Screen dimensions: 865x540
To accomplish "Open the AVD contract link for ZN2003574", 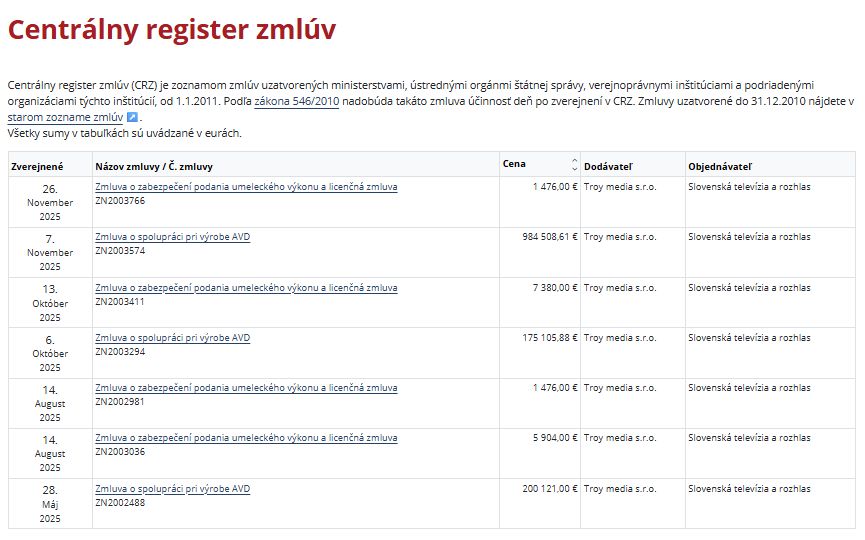I will click(172, 237).
